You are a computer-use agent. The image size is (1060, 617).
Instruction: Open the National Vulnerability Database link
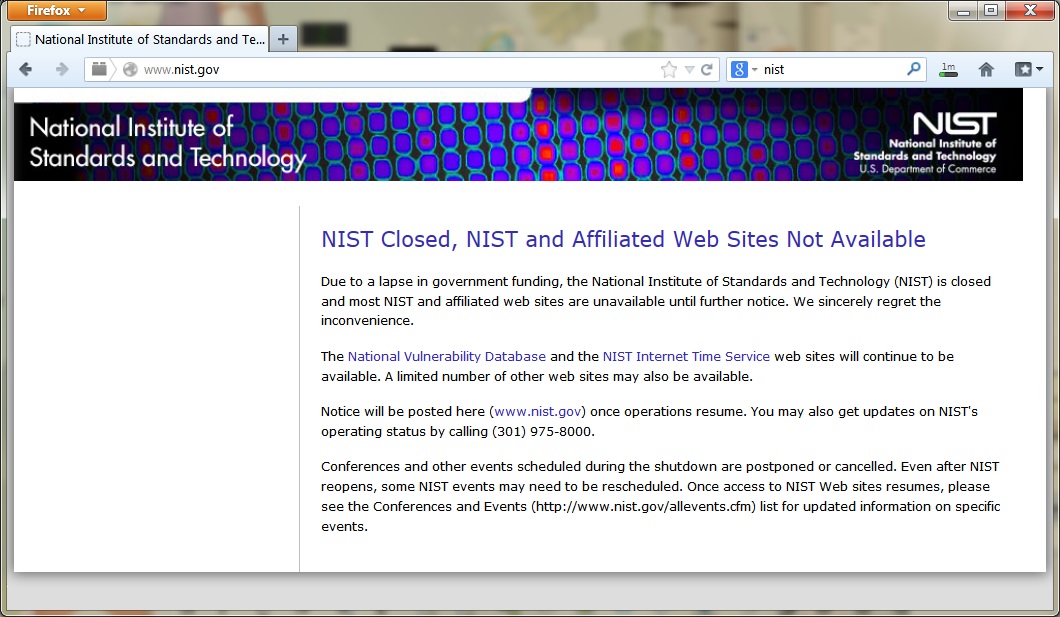click(x=446, y=356)
